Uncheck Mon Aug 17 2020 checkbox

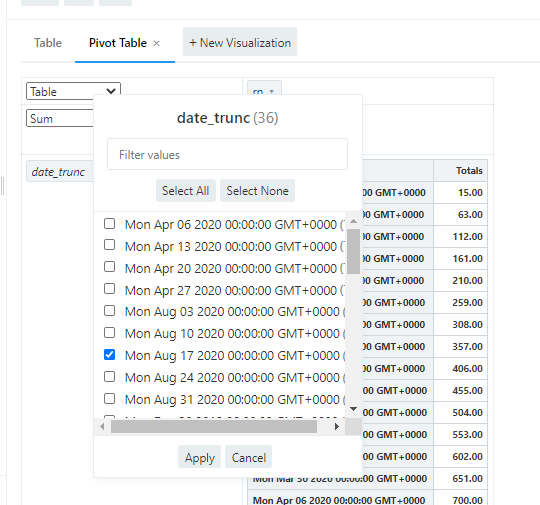110,354
